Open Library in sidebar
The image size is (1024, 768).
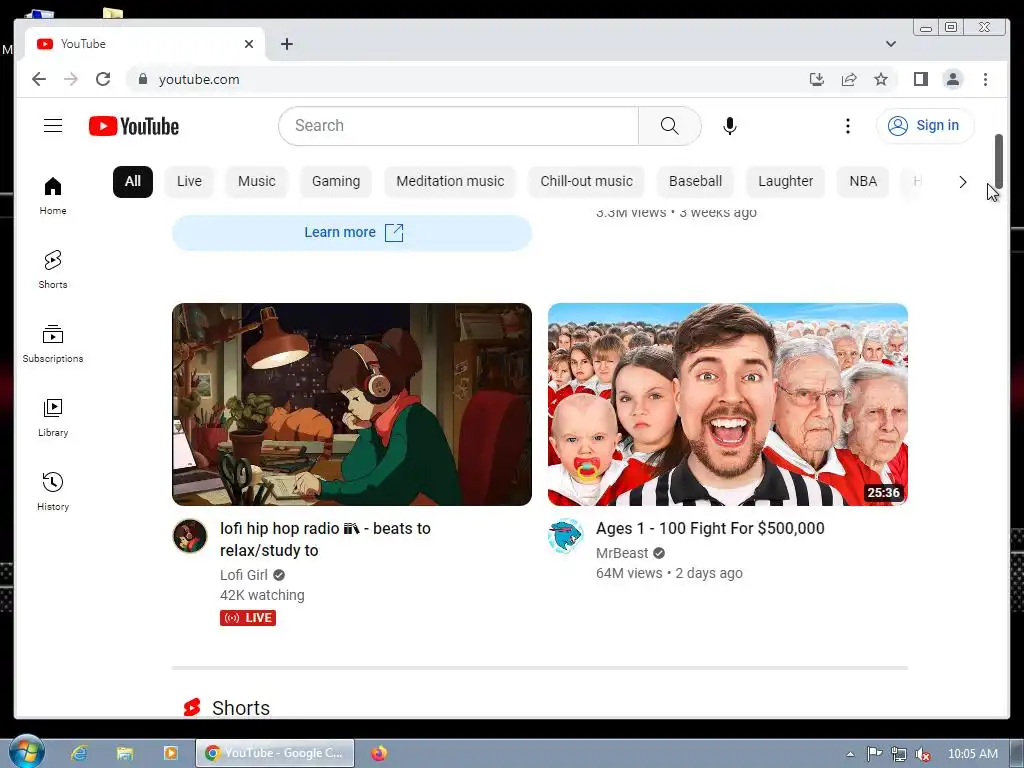point(53,417)
